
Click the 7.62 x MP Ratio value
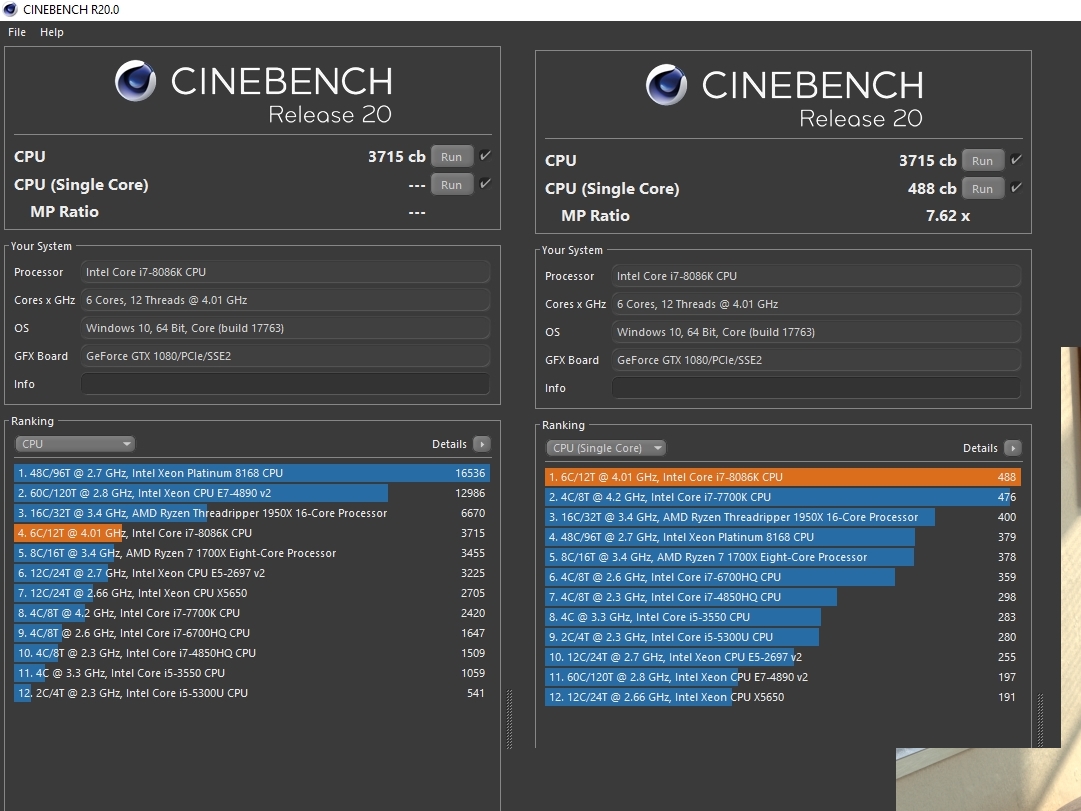(x=948, y=216)
